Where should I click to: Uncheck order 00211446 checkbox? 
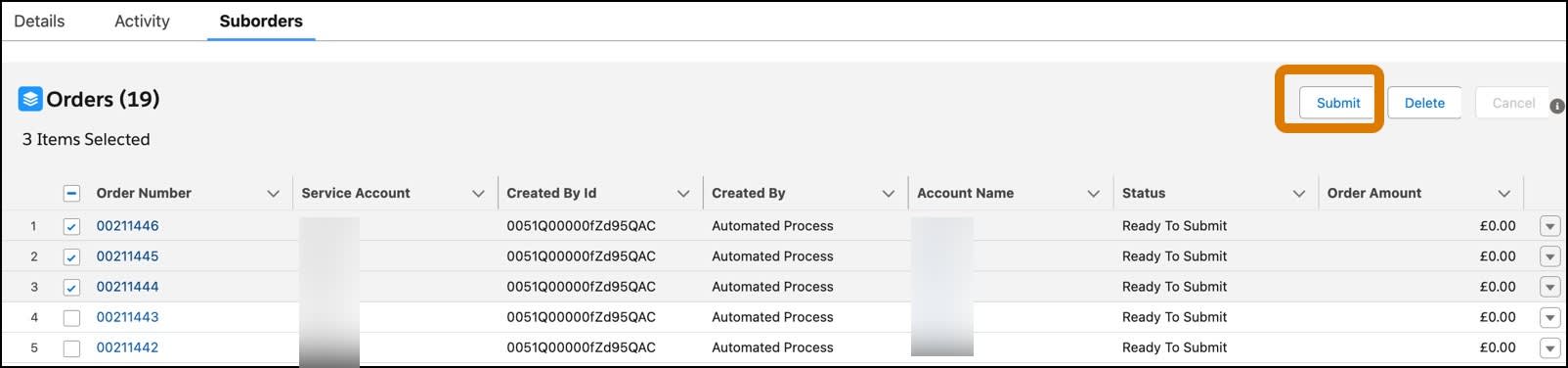click(x=71, y=226)
